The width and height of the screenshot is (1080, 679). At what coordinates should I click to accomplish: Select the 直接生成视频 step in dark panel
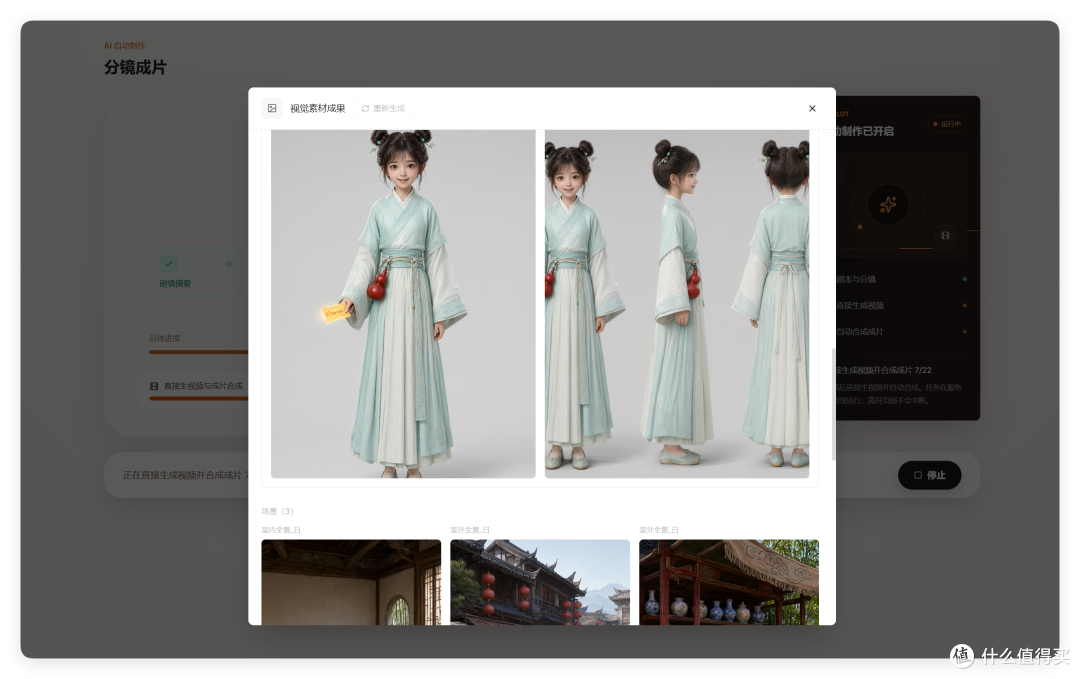click(901, 305)
